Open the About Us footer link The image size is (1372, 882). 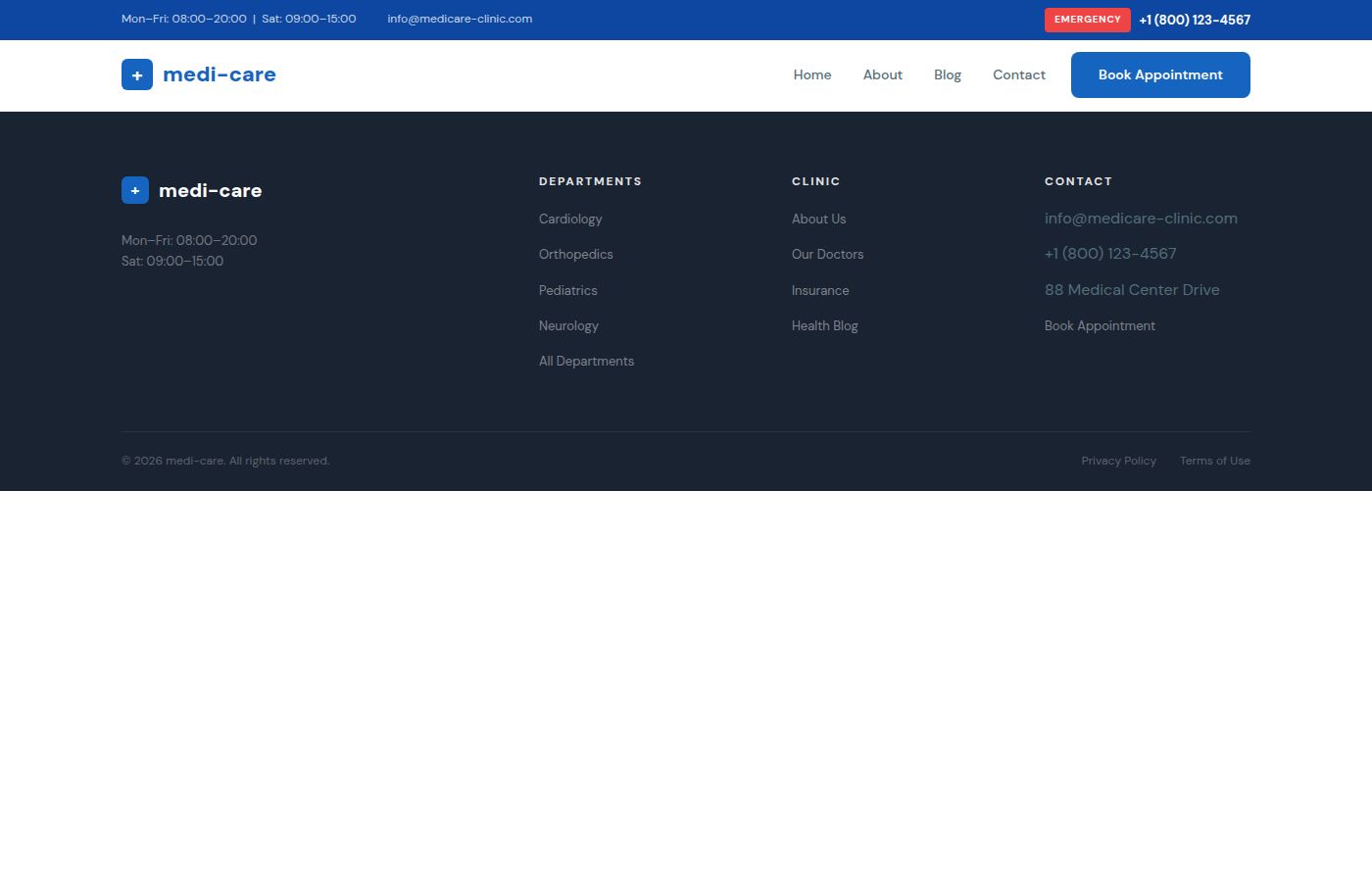coord(819,219)
